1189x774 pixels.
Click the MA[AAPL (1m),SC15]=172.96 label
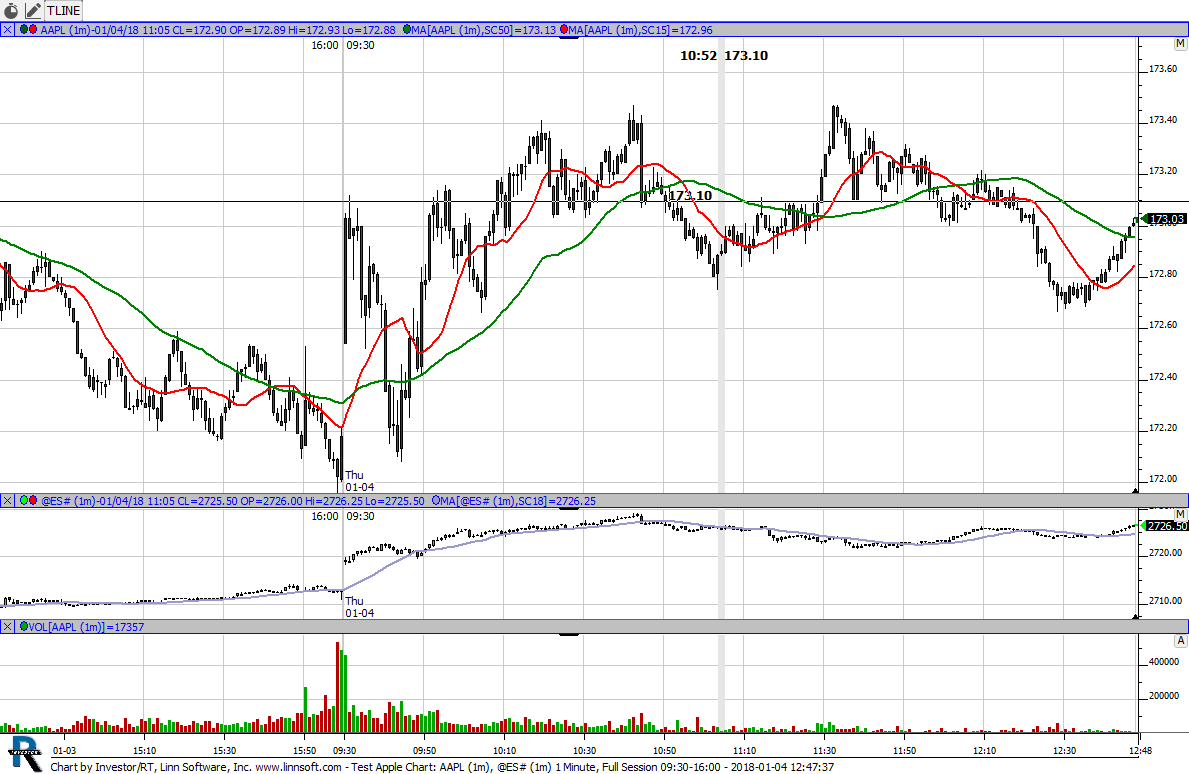[x=641, y=30]
